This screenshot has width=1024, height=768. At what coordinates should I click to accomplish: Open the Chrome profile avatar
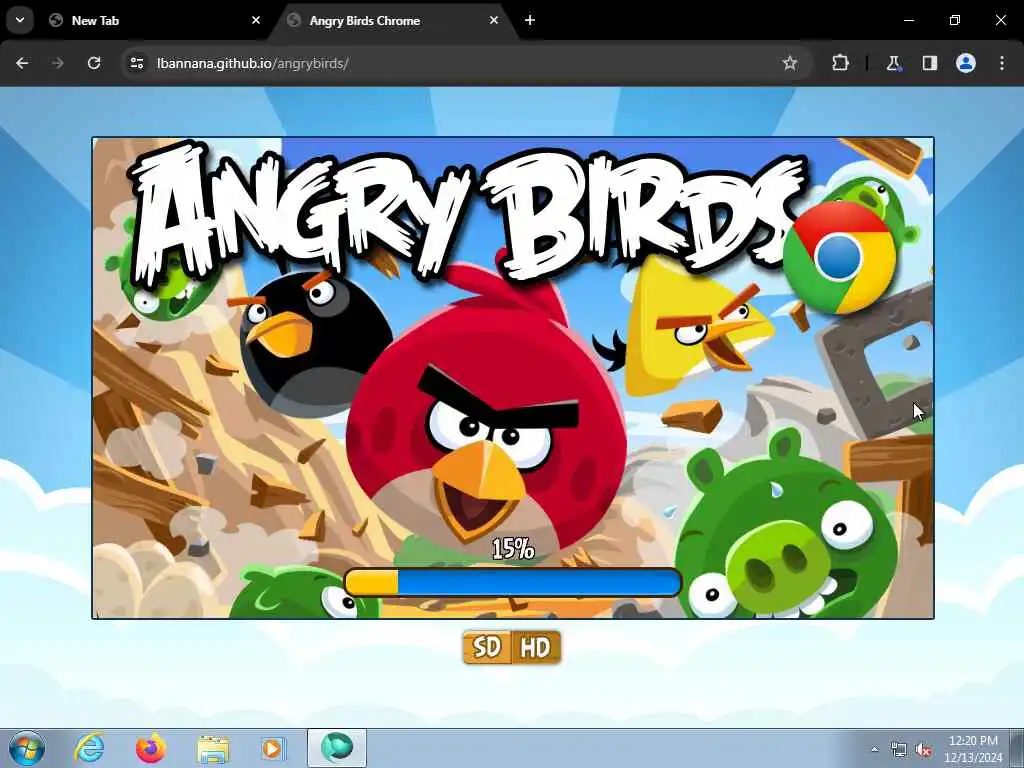click(966, 63)
